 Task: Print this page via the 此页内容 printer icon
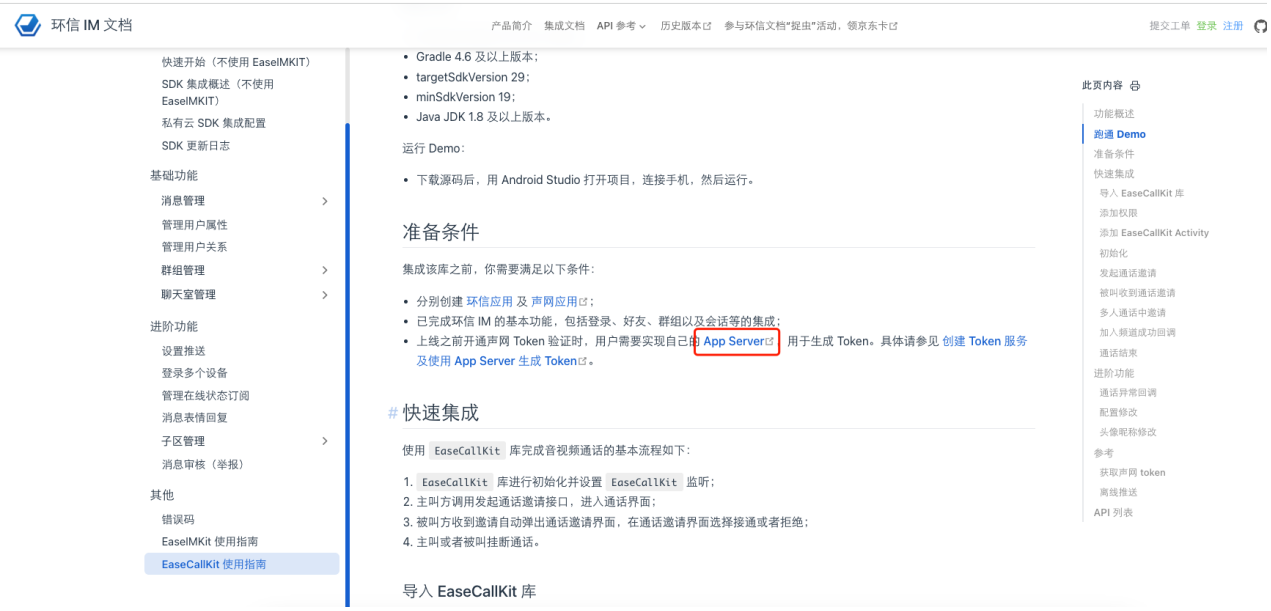tap(1135, 86)
